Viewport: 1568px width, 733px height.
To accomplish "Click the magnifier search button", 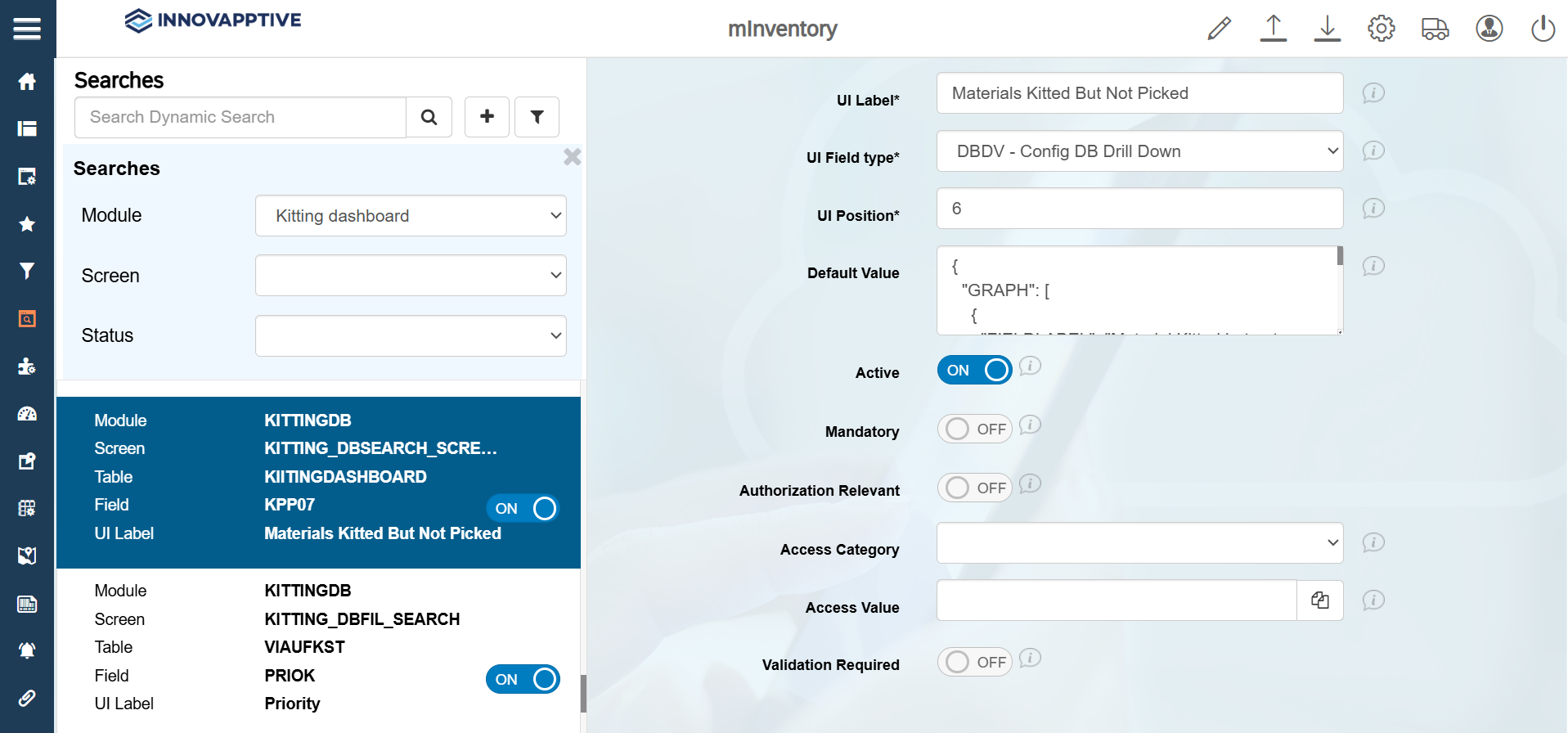I will click(429, 117).
